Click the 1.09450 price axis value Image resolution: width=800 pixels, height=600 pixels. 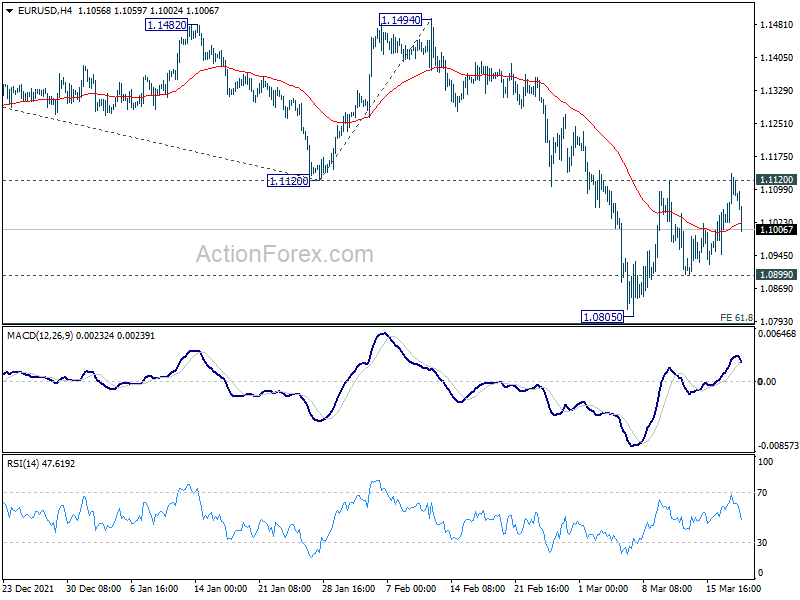coord(777,256)
